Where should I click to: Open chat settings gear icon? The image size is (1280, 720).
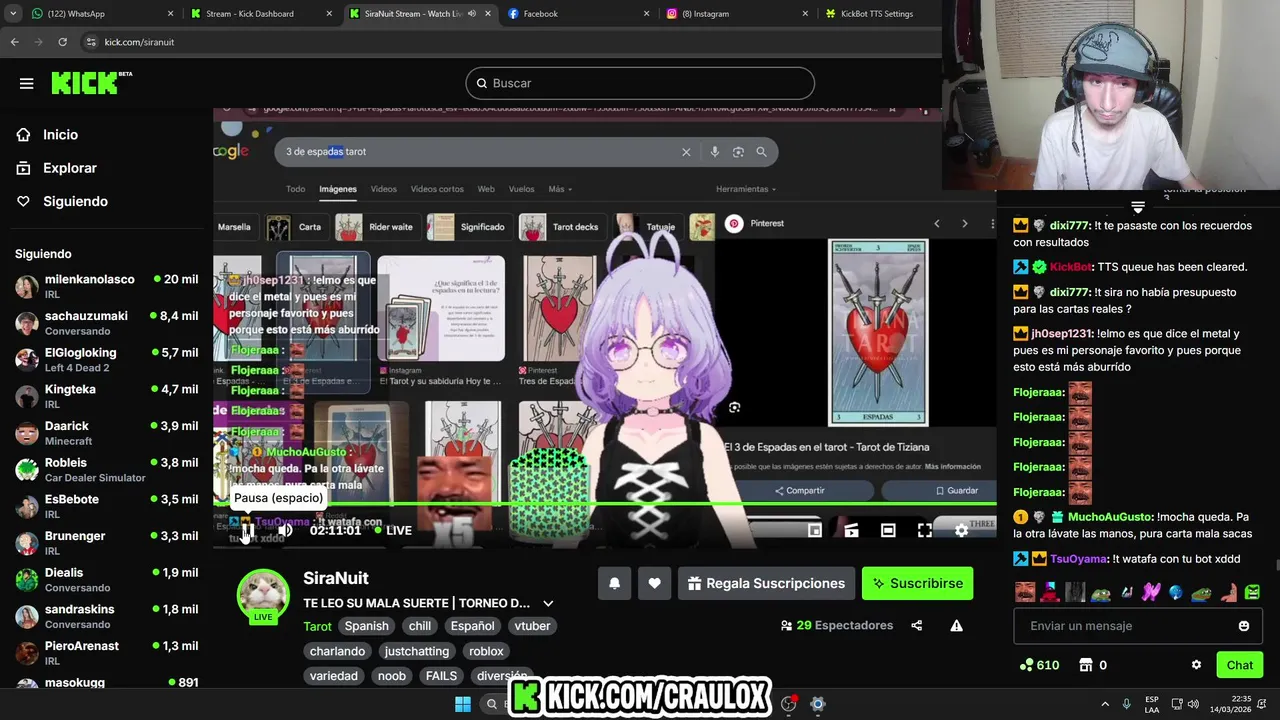(1196, 665)
